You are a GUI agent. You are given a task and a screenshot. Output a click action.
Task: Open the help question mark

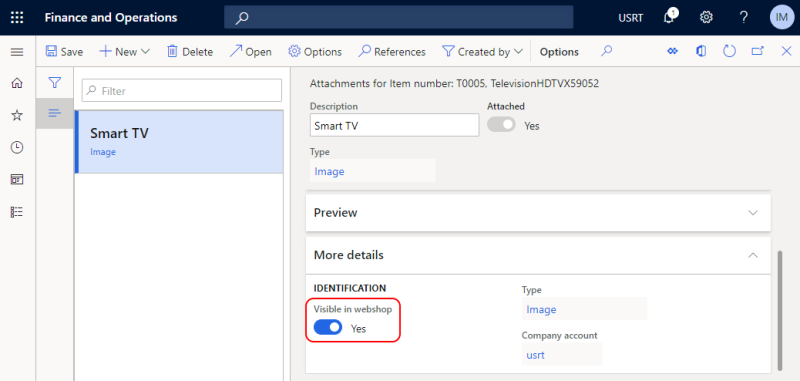(744, 17)
